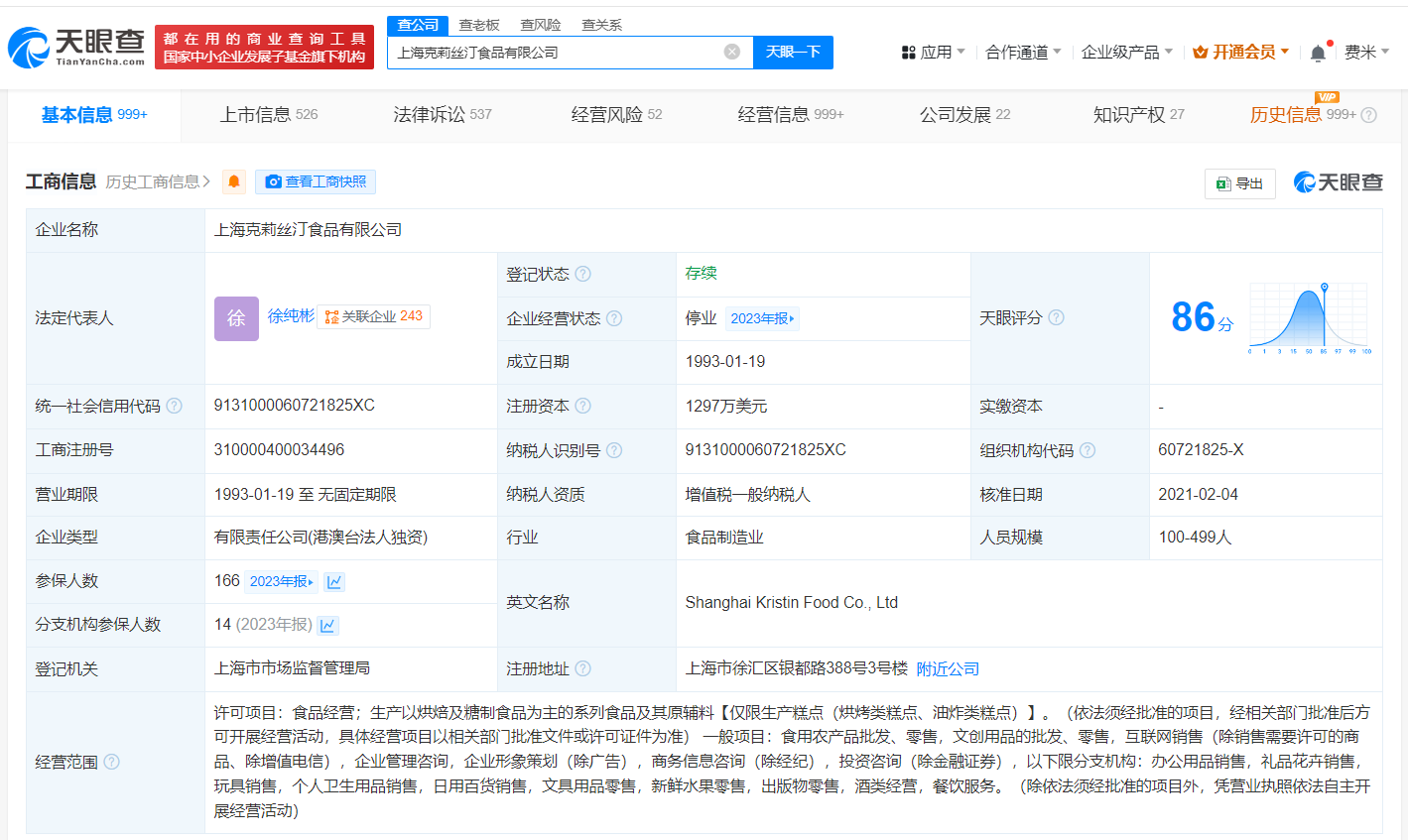Click help icon next to 注册地址
The height and width of the screenshot is (840, 1408).
point(583,668)
